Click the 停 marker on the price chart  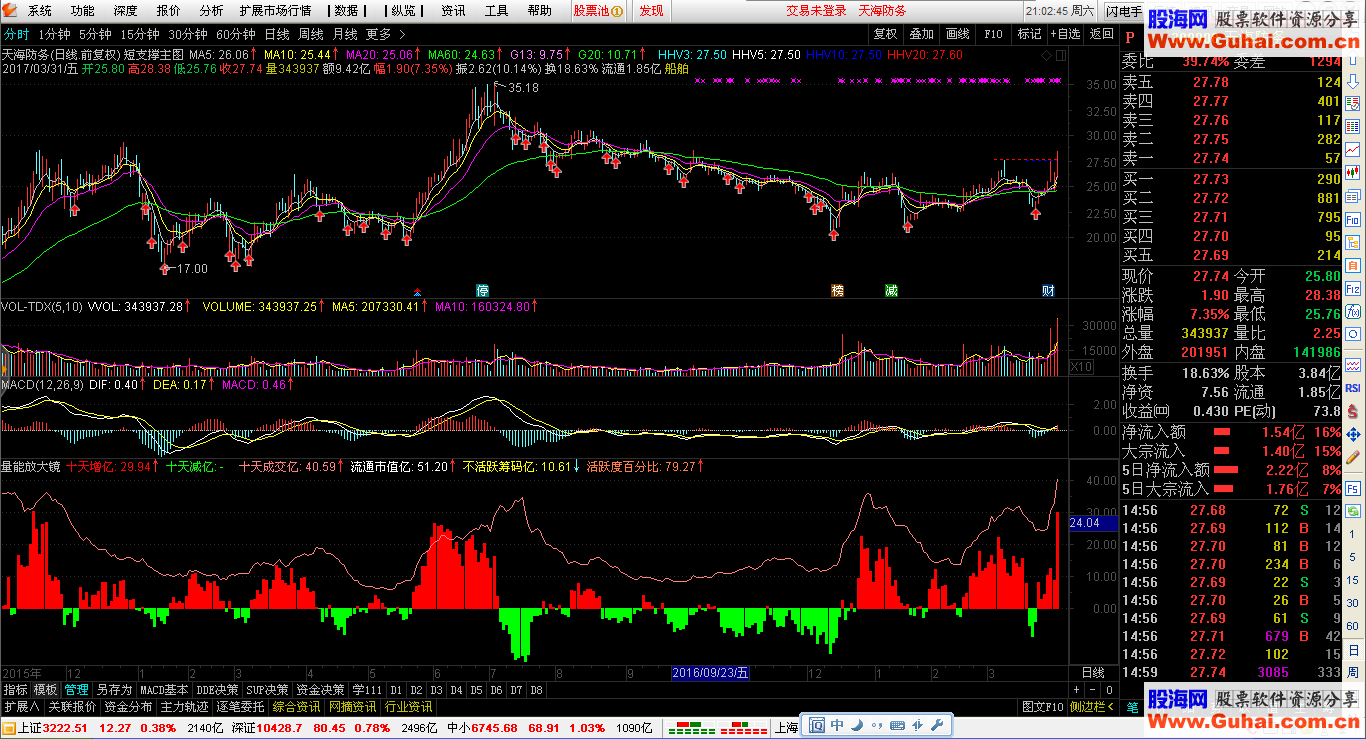tap(482, 290)
